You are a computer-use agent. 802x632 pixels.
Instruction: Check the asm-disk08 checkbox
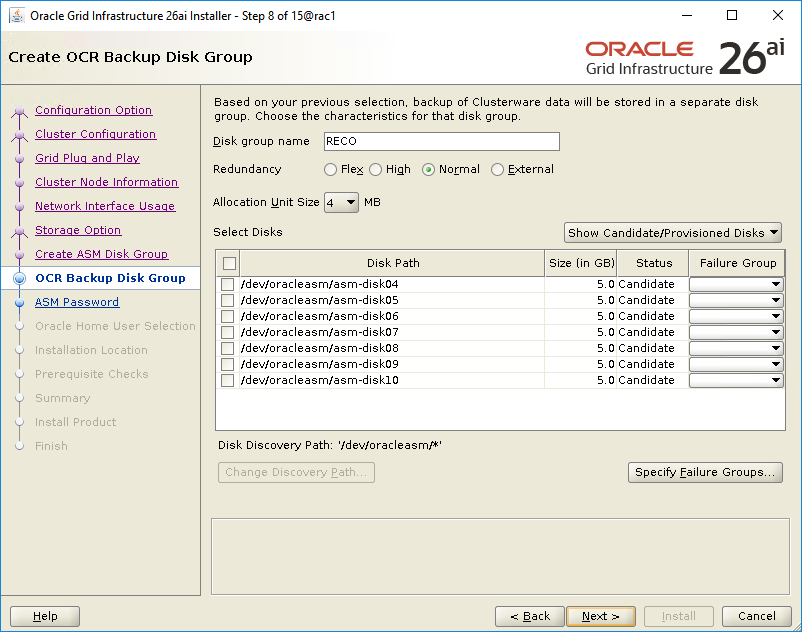tap(227, 348)
